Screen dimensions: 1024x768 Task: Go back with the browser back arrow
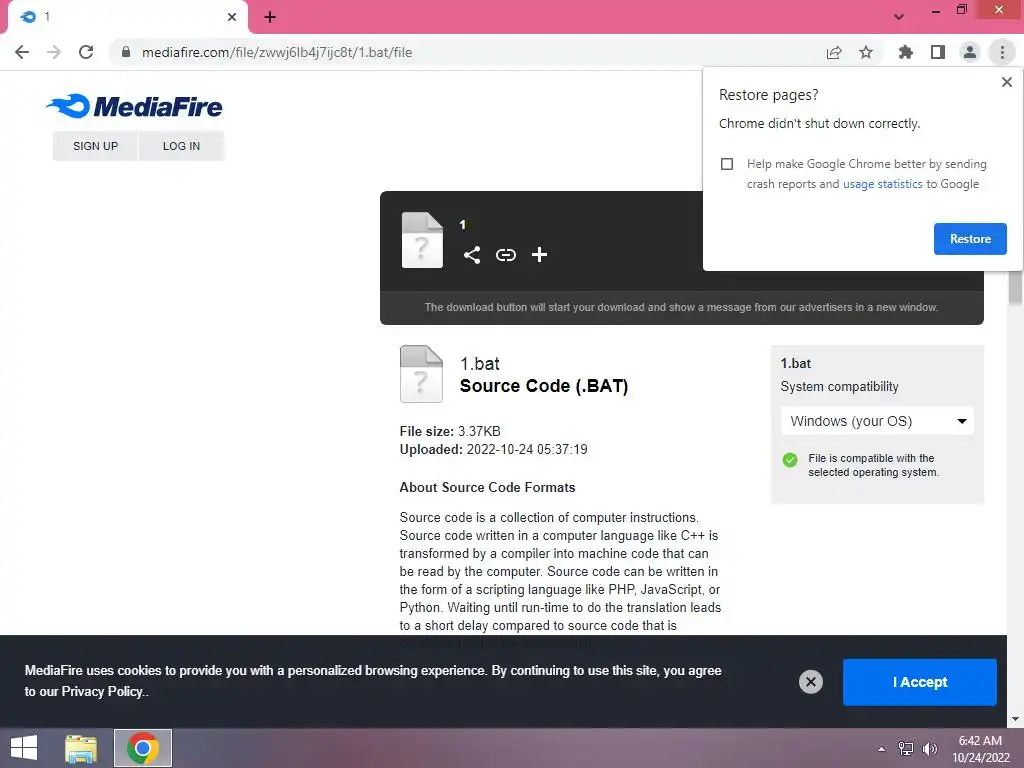click(22, 52)
